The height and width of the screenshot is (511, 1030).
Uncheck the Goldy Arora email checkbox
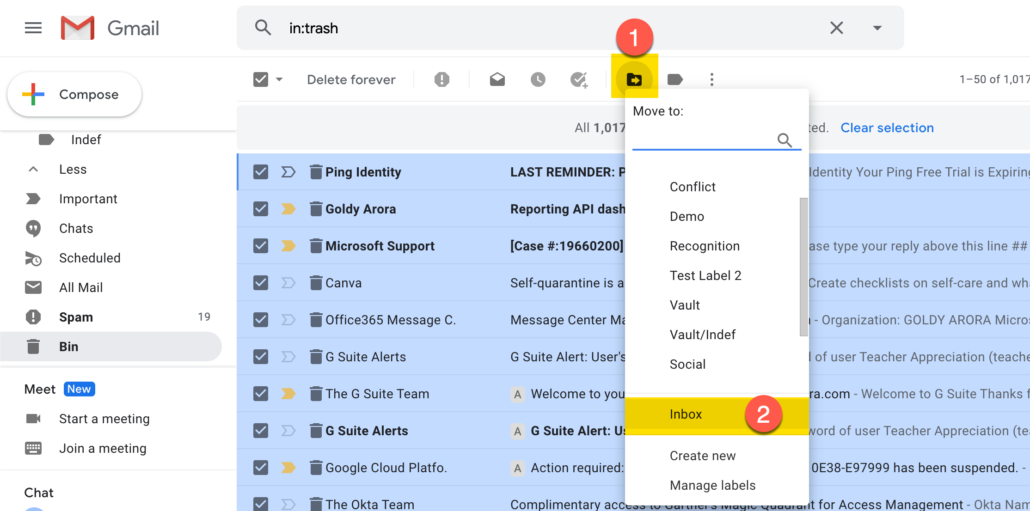[261, 209]
